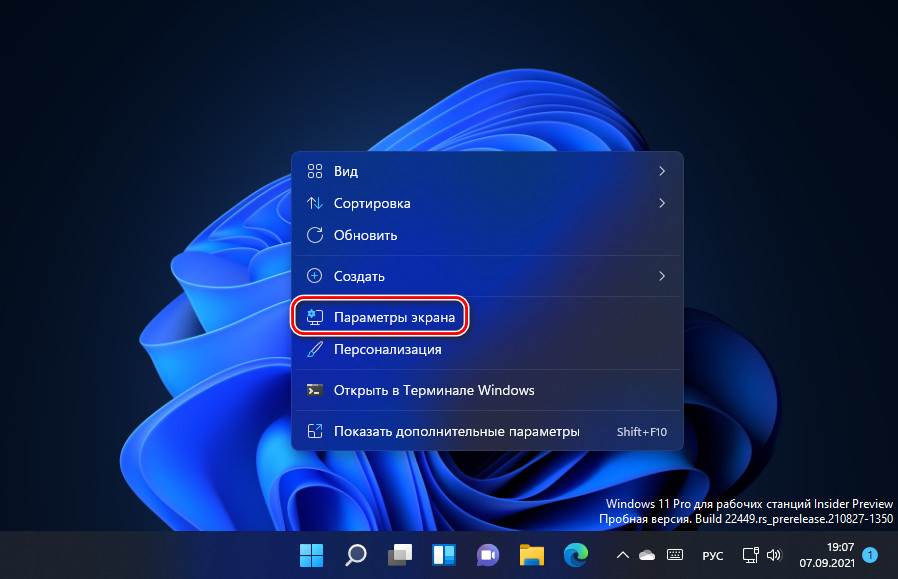Open the Widgets panel icon on the taskbar
Screen dimensions: 898x579
444,555
